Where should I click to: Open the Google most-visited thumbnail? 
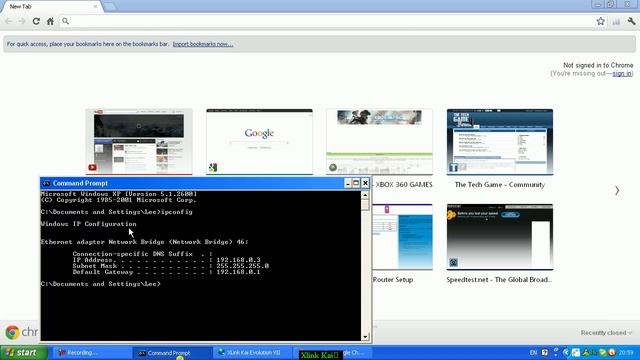[259, 142]
